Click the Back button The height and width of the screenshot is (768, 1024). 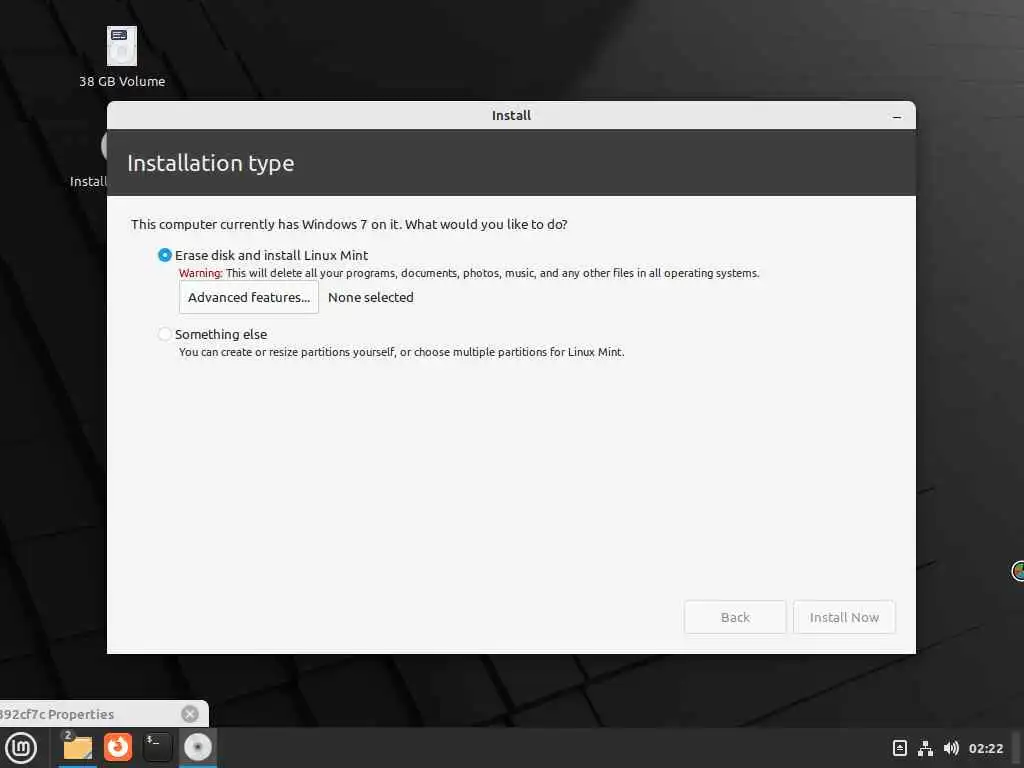coord(735,617)
